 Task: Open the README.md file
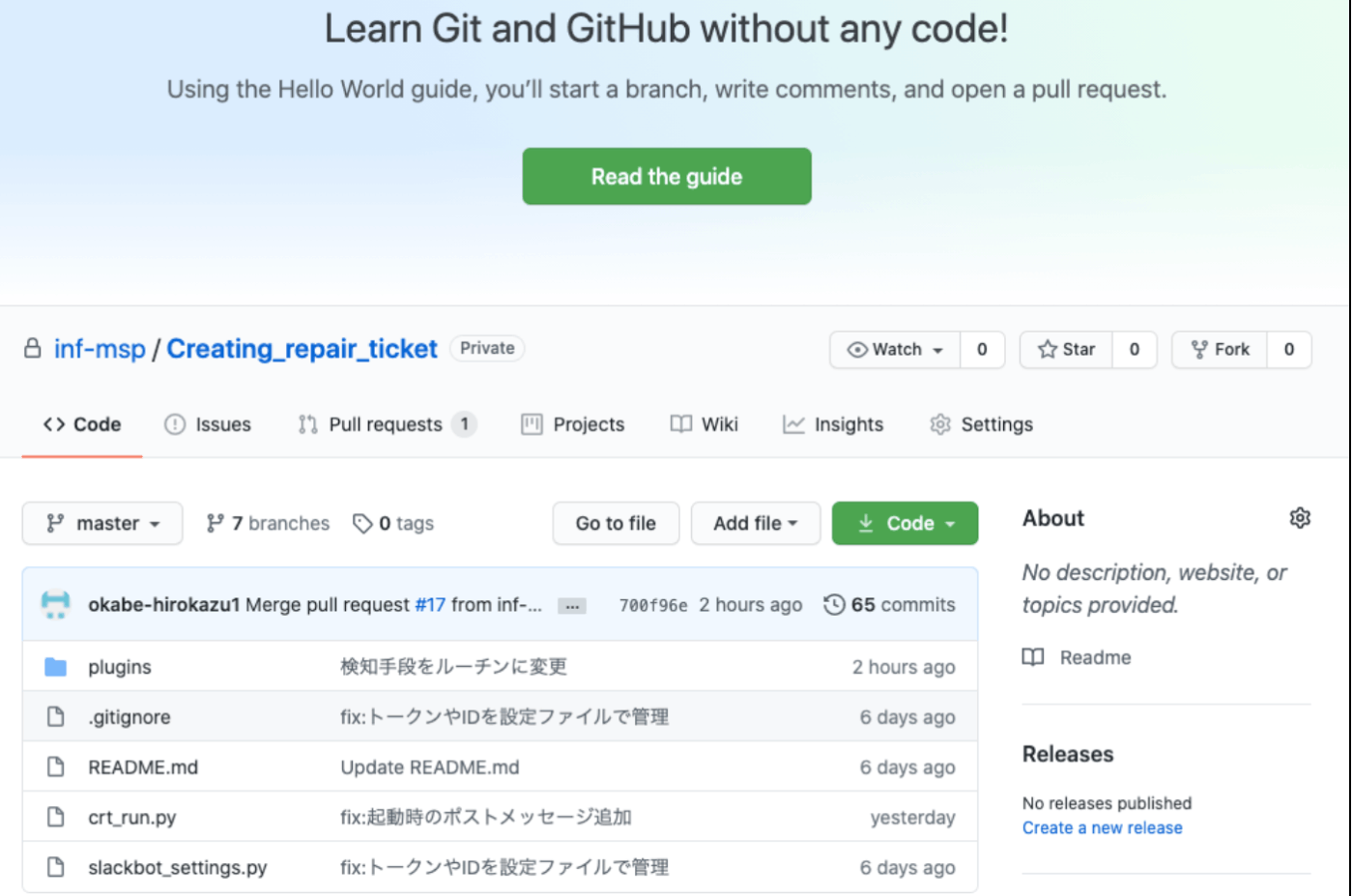click(143, 767)
